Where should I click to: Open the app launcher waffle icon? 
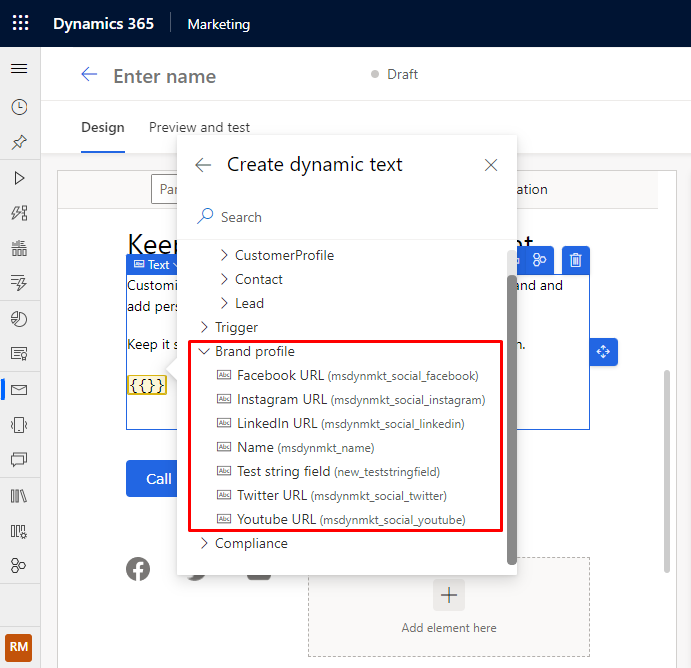20,23
